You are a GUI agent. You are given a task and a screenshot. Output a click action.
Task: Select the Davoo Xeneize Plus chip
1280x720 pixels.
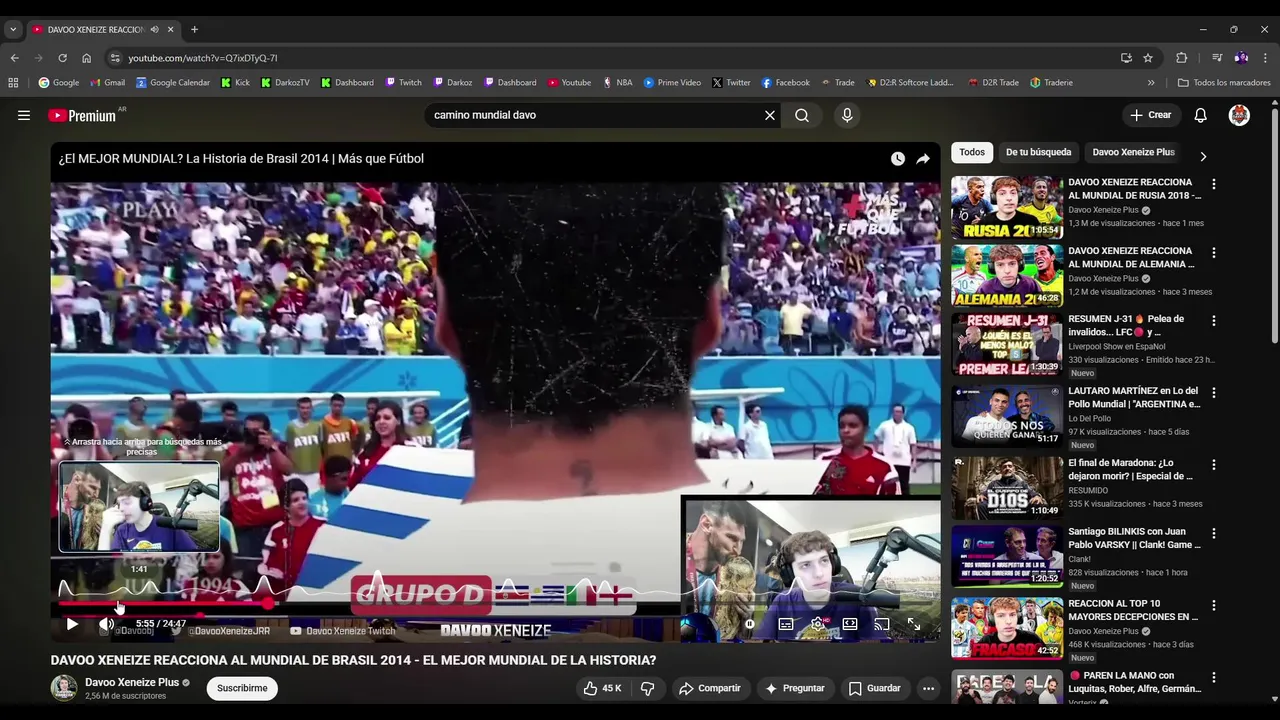point(1133,153)
